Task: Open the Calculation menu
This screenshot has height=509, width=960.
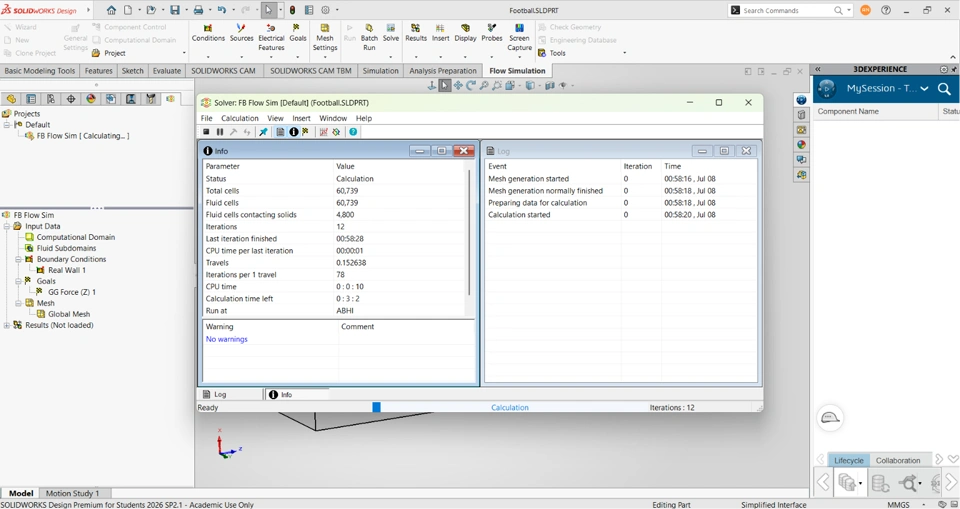Action: [x=239, y=118]
